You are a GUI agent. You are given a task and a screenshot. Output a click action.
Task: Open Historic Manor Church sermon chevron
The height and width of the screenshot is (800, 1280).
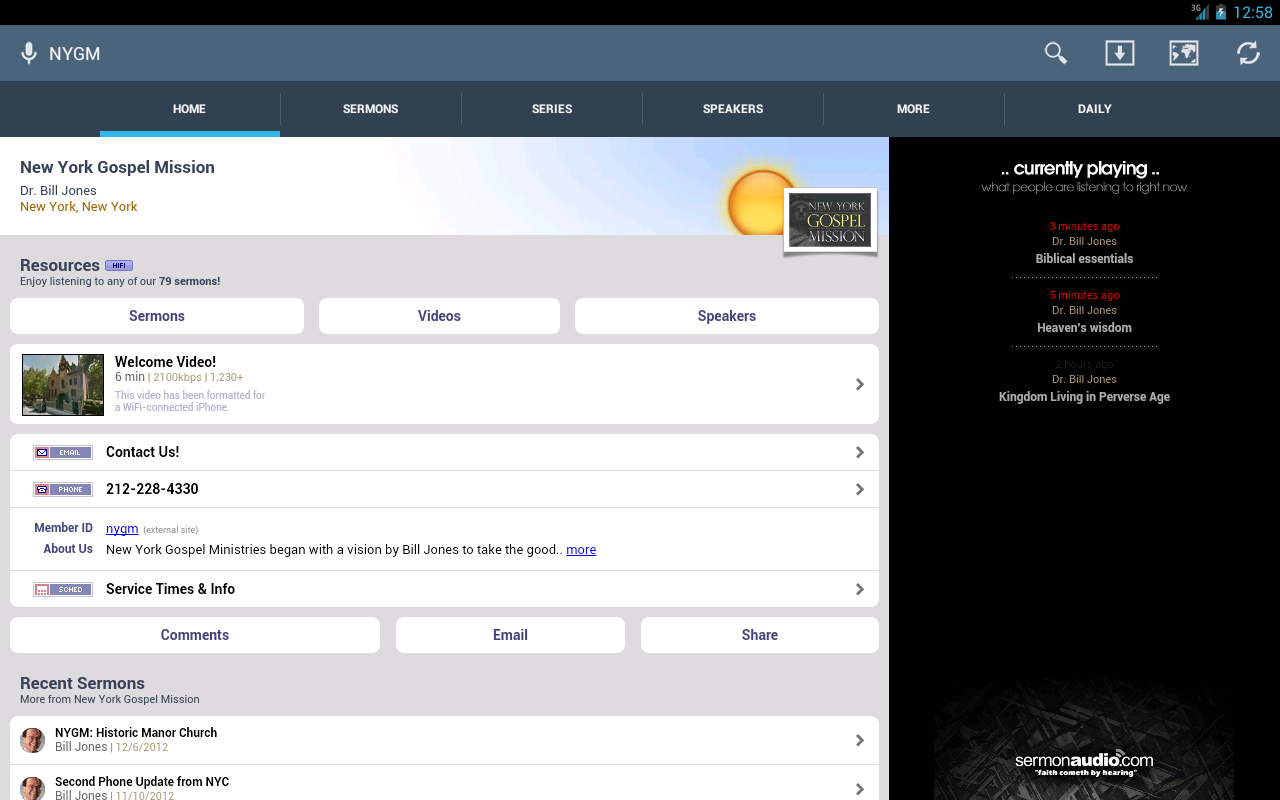[x=860, y=740]
